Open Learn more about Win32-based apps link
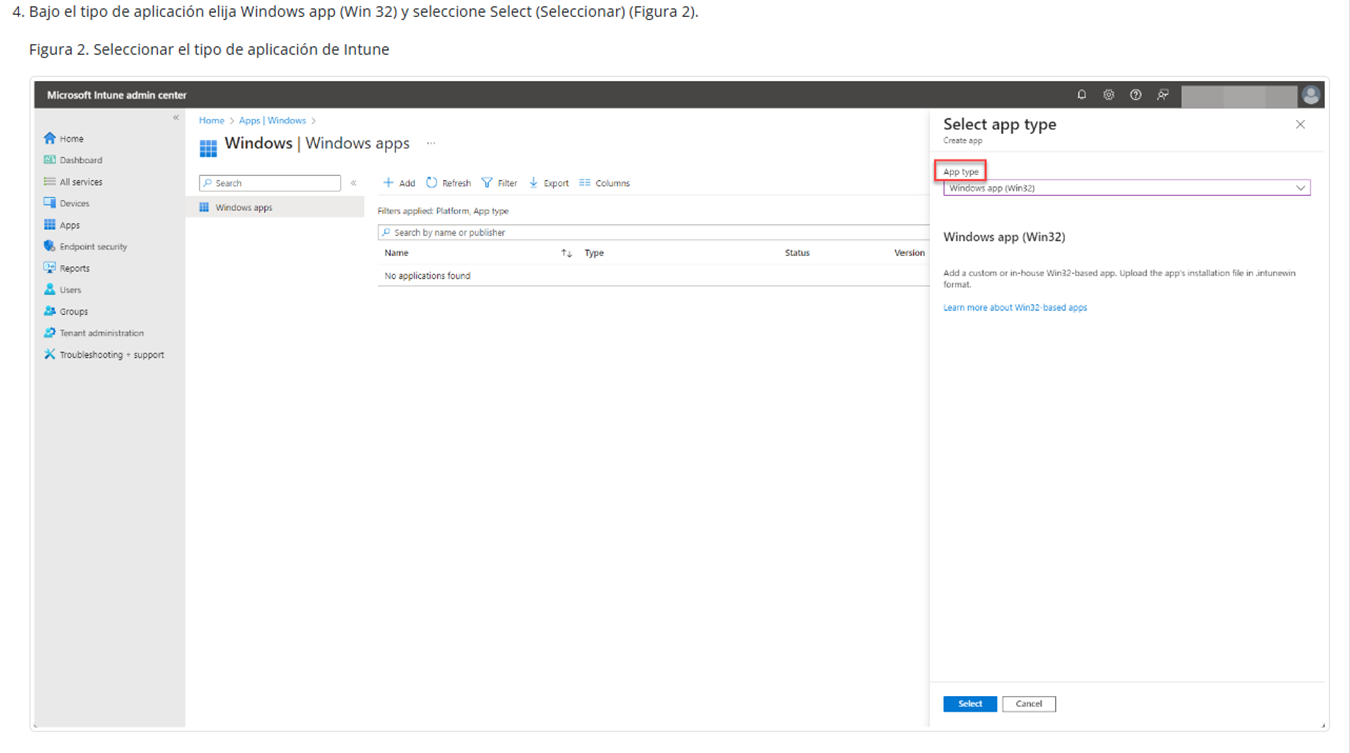Image resolution: width=1350 pixels, height=753 pixels. tap(1014, 308)
